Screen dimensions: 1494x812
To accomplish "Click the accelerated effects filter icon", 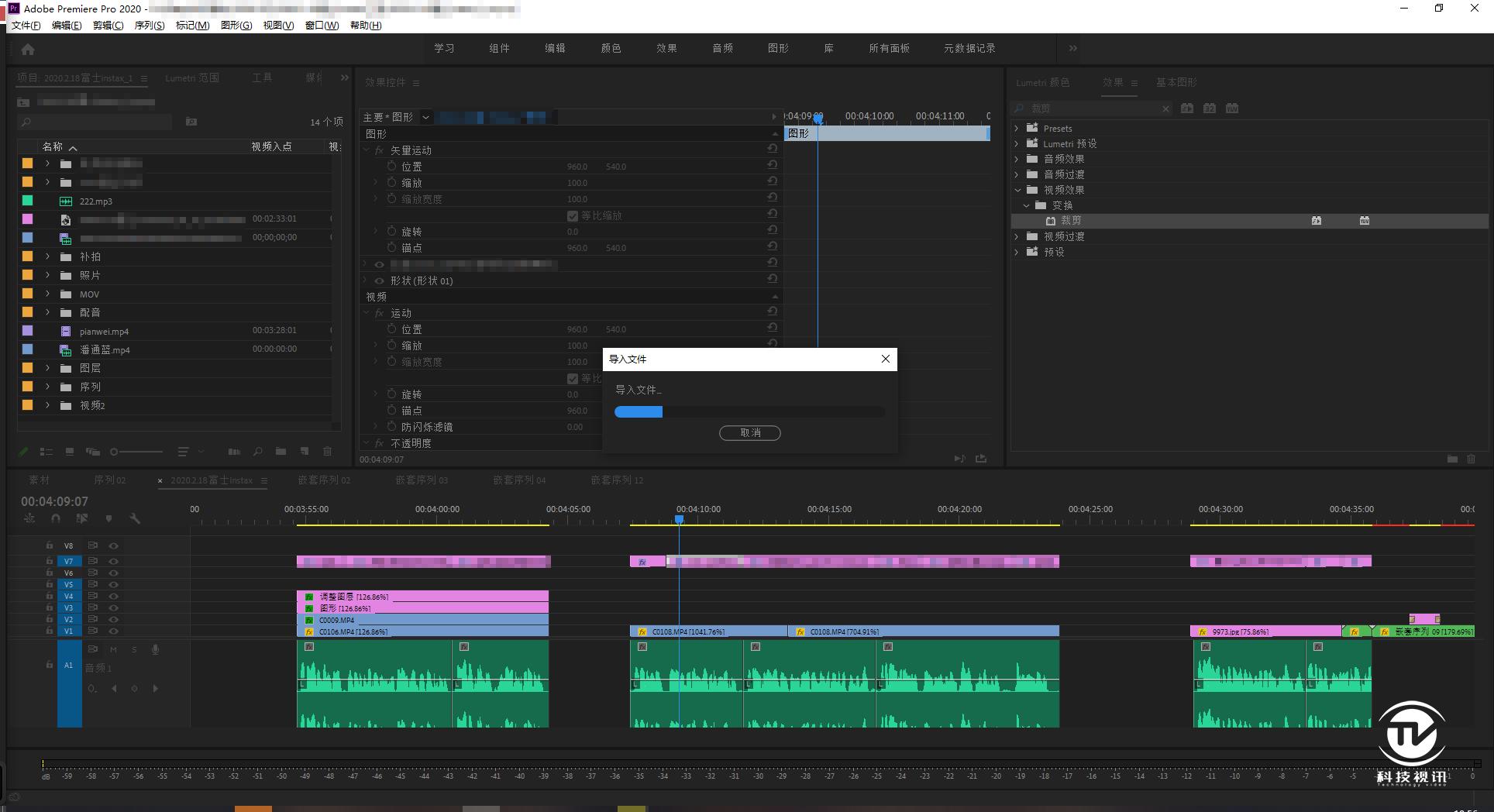I will pyautogui.click(x=1186, y=108).
